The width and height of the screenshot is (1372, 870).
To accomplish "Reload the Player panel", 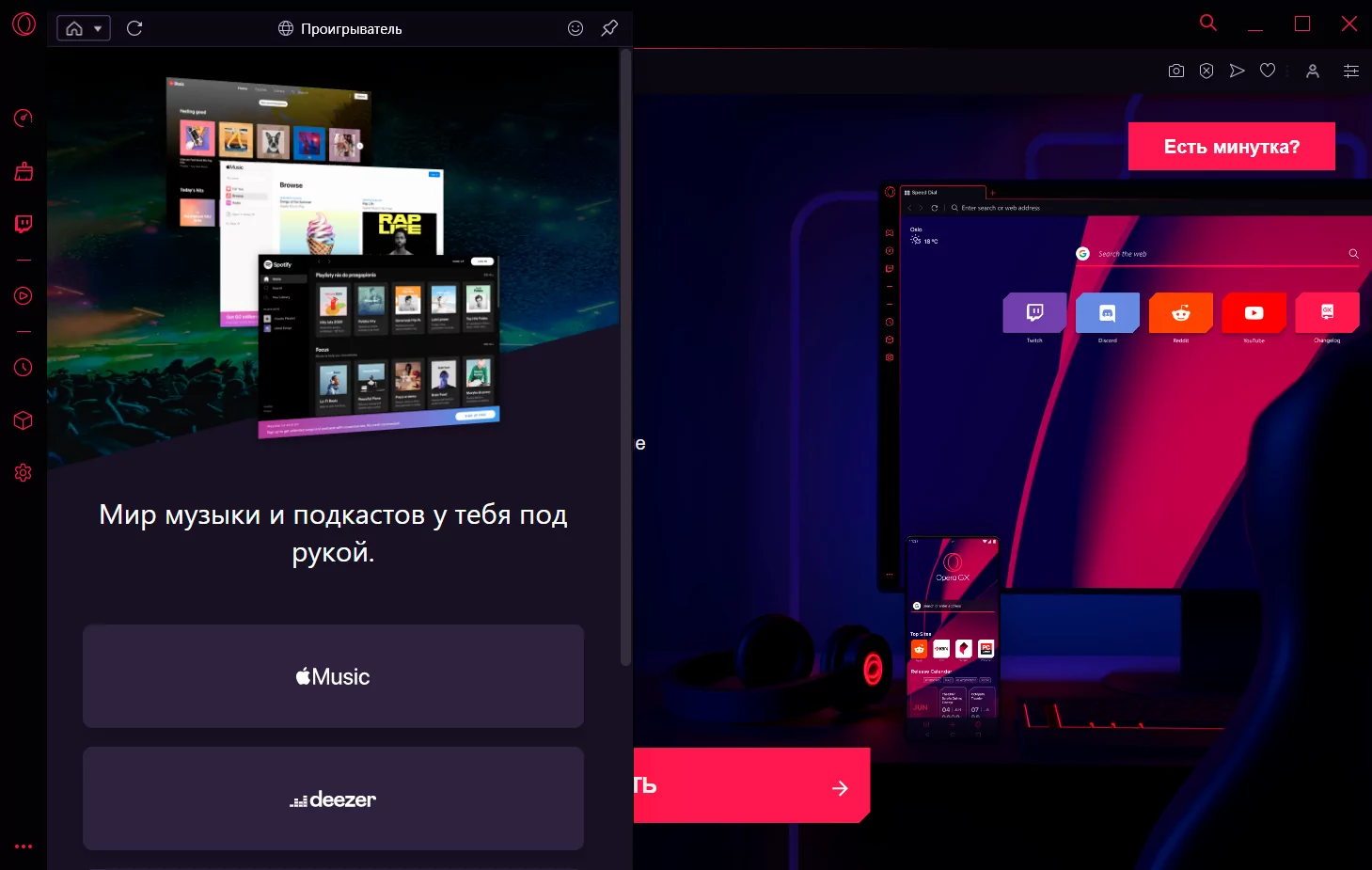I will [x=134, y=28].
